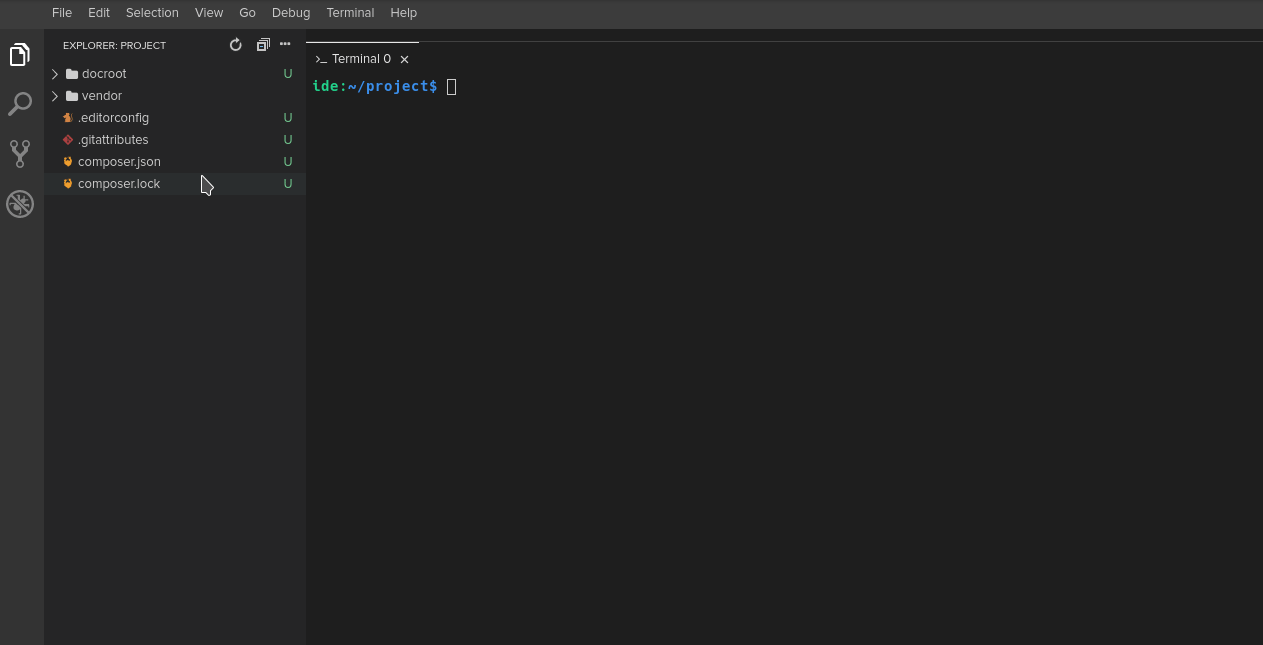1263x645 pixels.
Task: Open the composer.lock file
Action: tap(119, 184)
